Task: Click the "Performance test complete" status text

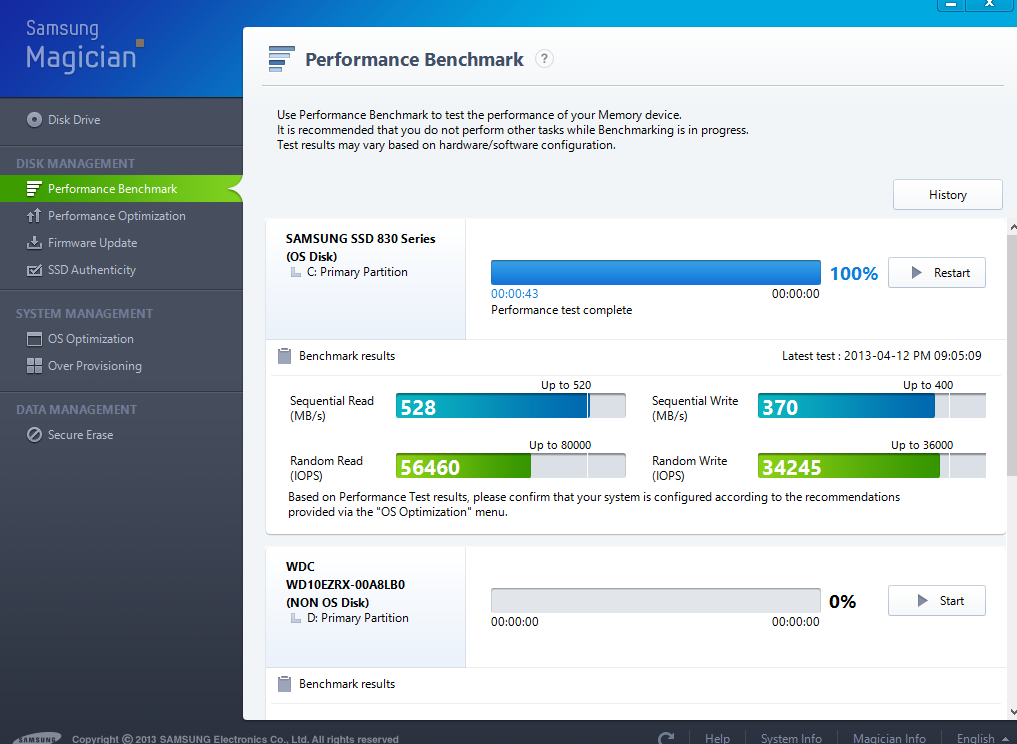Action: [x=562, y=310]
